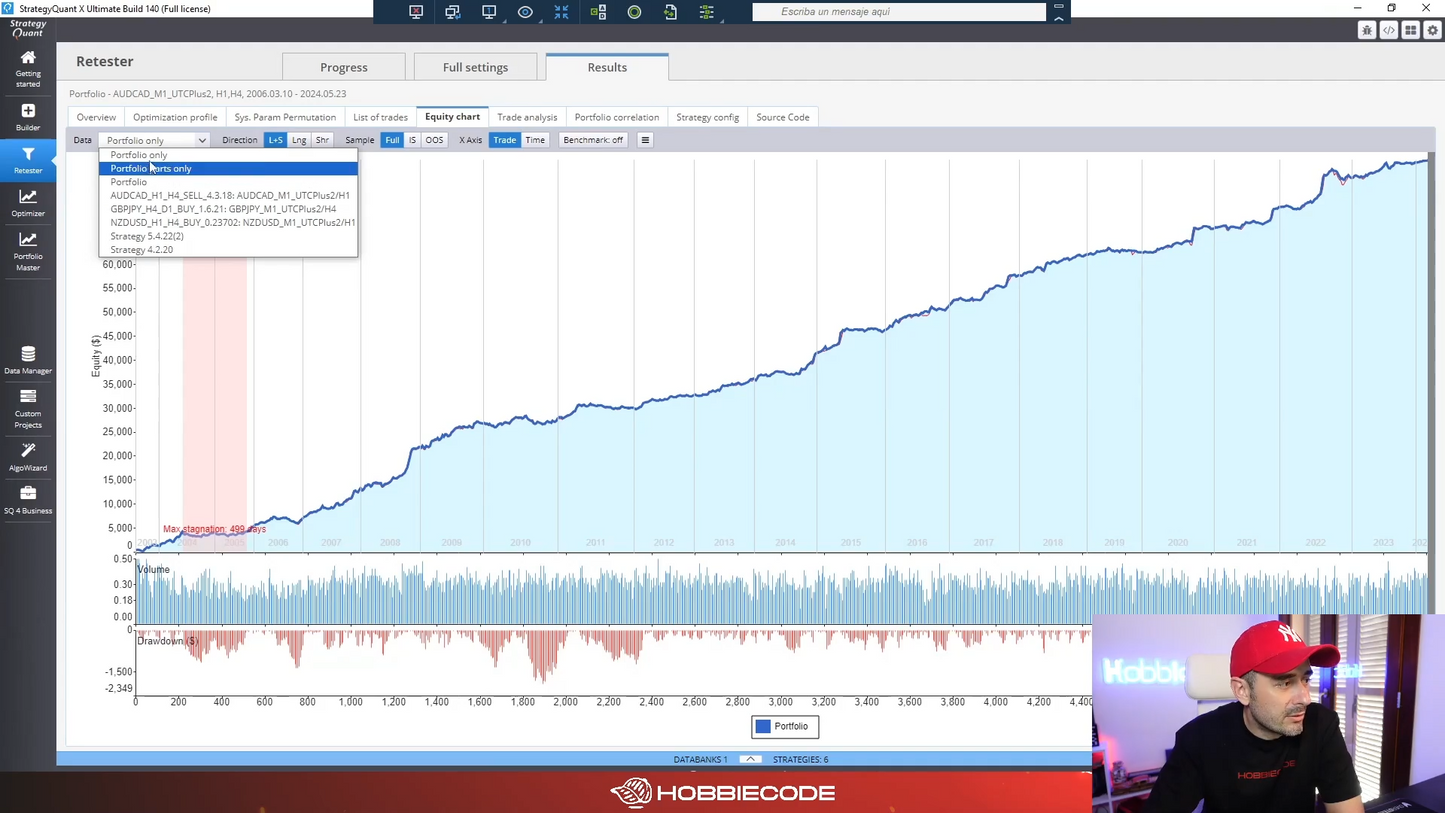Launch AlgoWizard from the sidebar
This screenshot has height=813, width=1445.
(27, 457)
